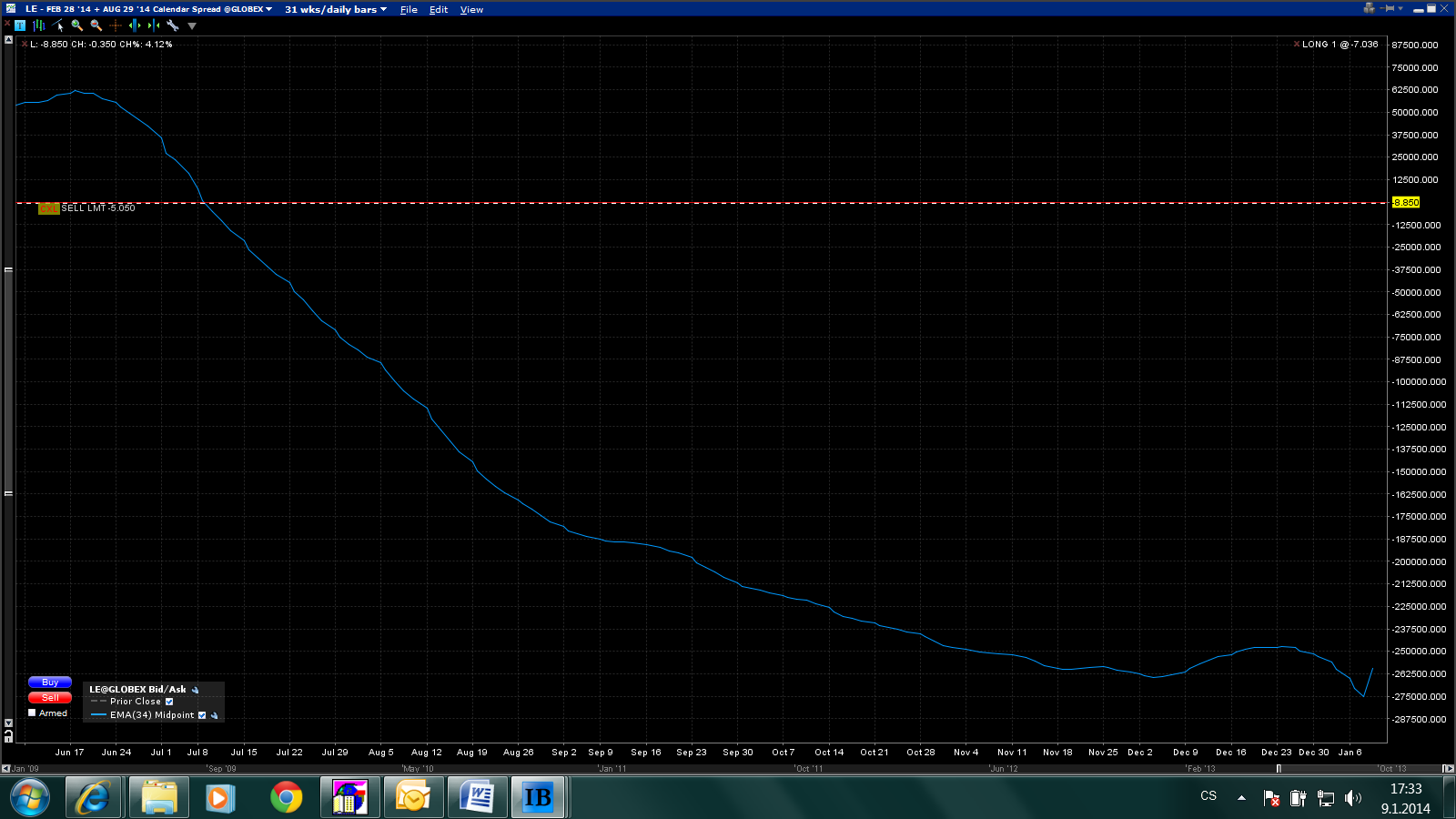Open the File menu
Image resolution: width=1456 pixels, height=819 pixels.
tap(409, 9)
